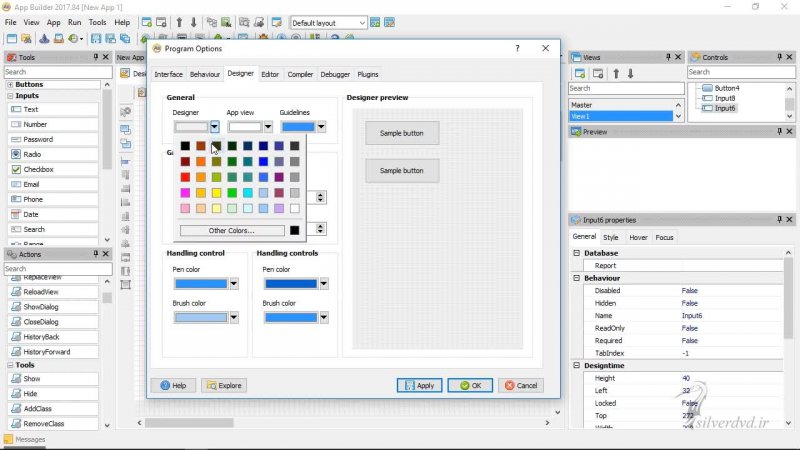Click the Search field in Controls panel
Screen dimensions: 800x450
[x=738, y=72]
